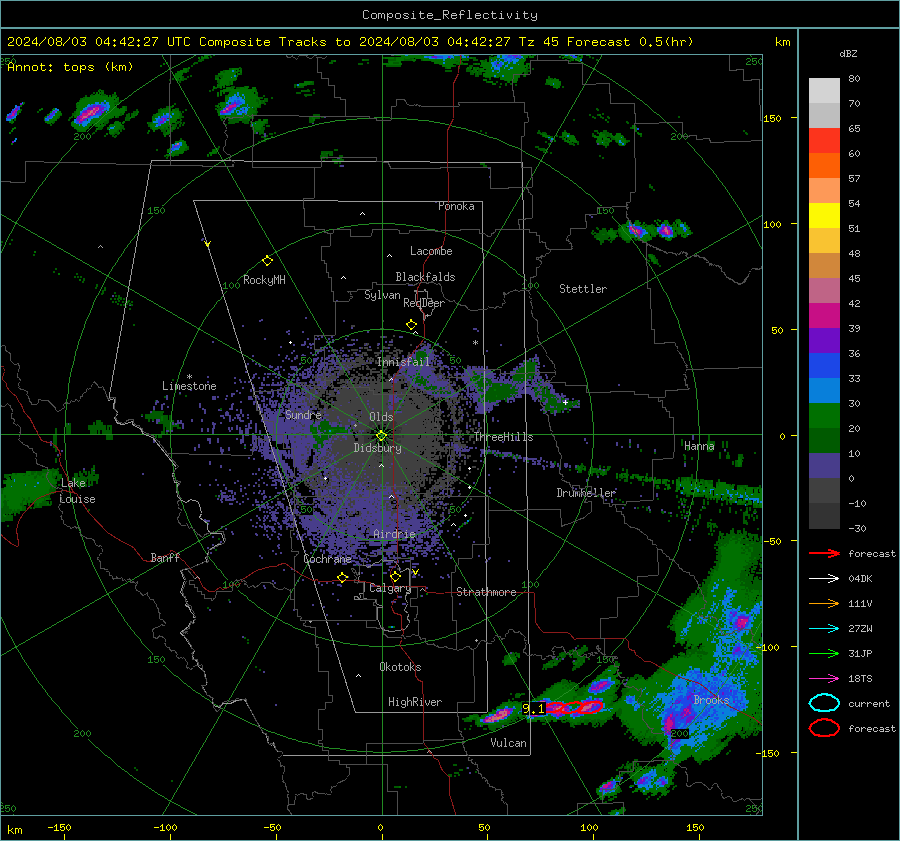Click the cyan current ellipse legend icon
Viewport: 900px width, 841px height.
click(x=824, y=703)
